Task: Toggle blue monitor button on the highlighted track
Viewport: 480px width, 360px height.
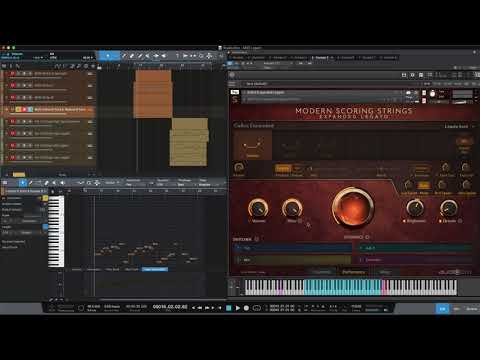Action: (x=30, y=109)
